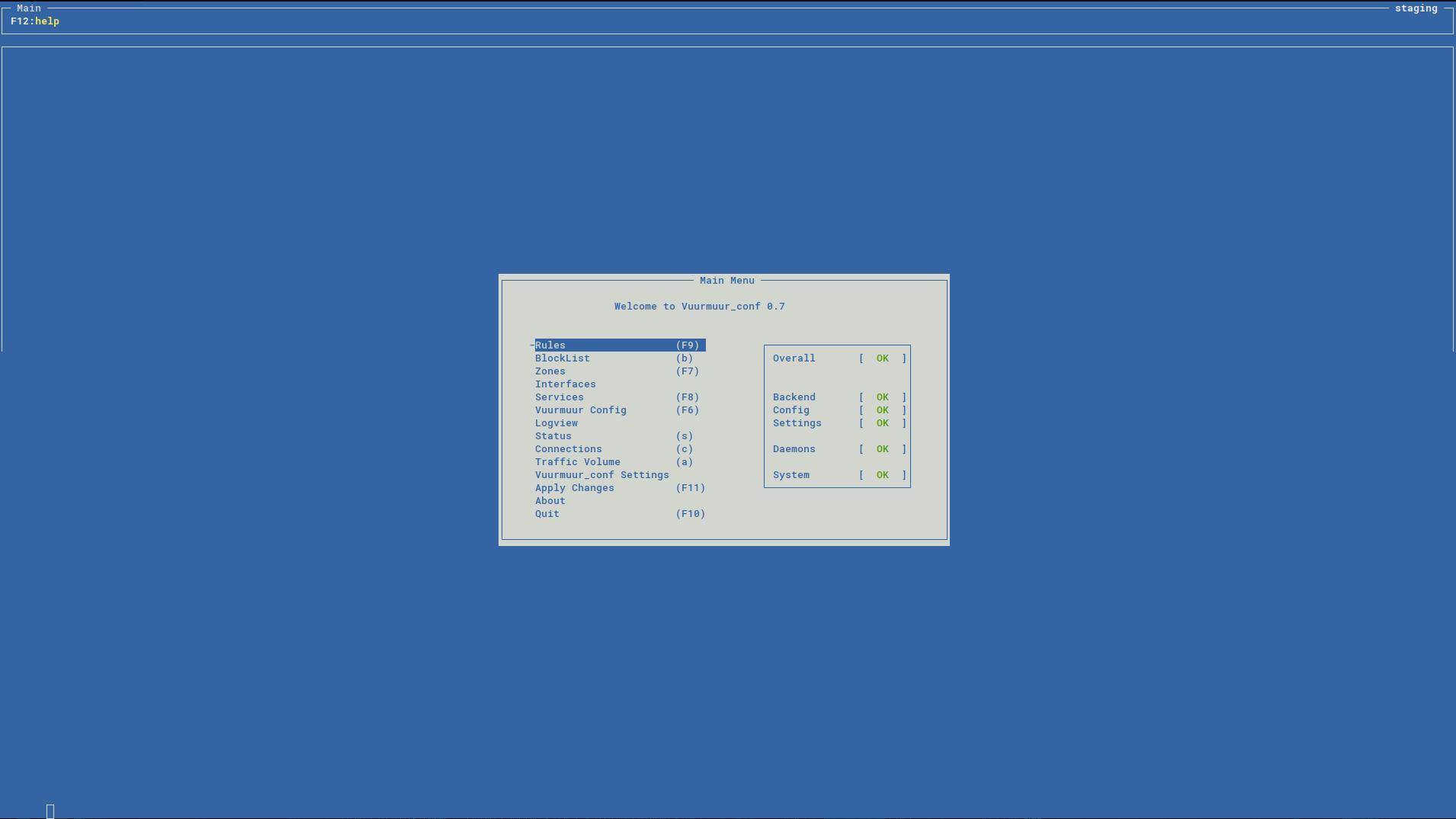Open the BlockList menu entry
The height and width of the screenshot is (819, 1456).
coord(620,358)
